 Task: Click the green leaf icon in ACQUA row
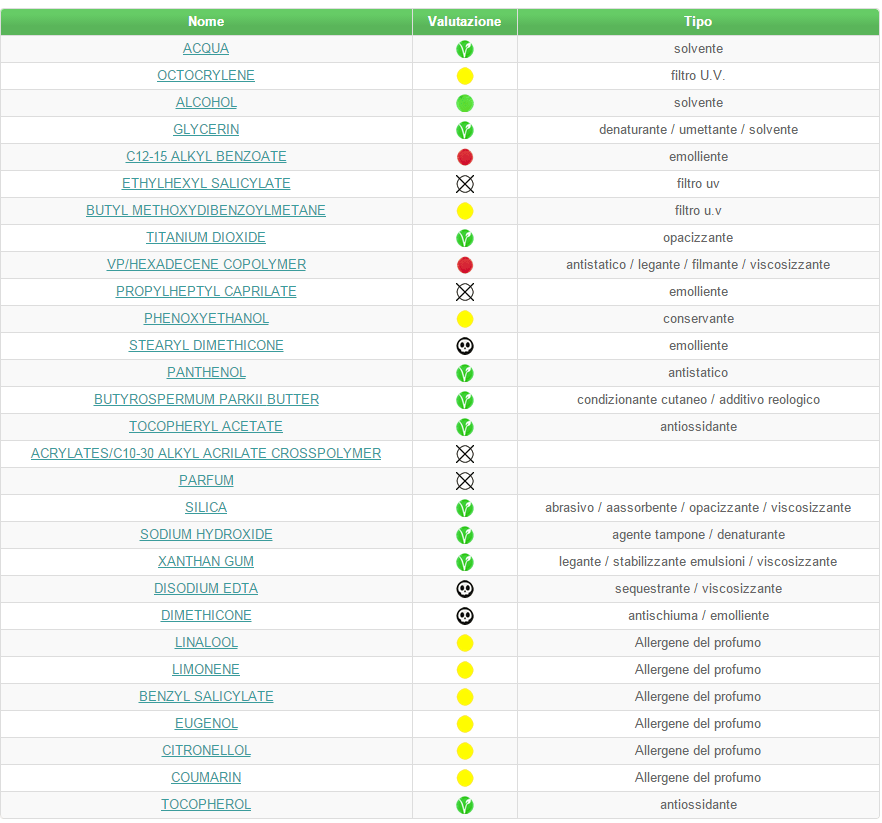point(464,49)
